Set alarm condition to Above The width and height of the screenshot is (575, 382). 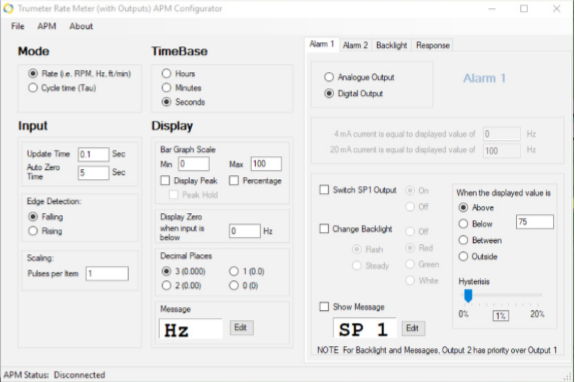(x=464, y=207)
